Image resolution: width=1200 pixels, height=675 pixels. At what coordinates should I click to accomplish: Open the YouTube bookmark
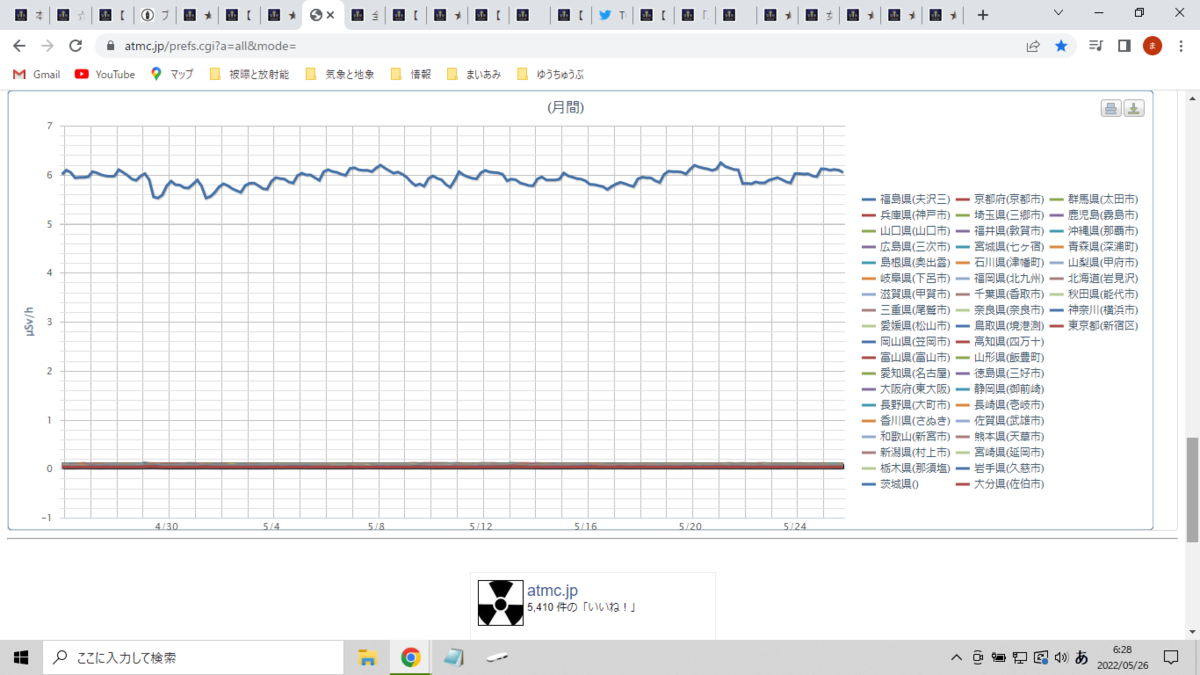point(105,74)
